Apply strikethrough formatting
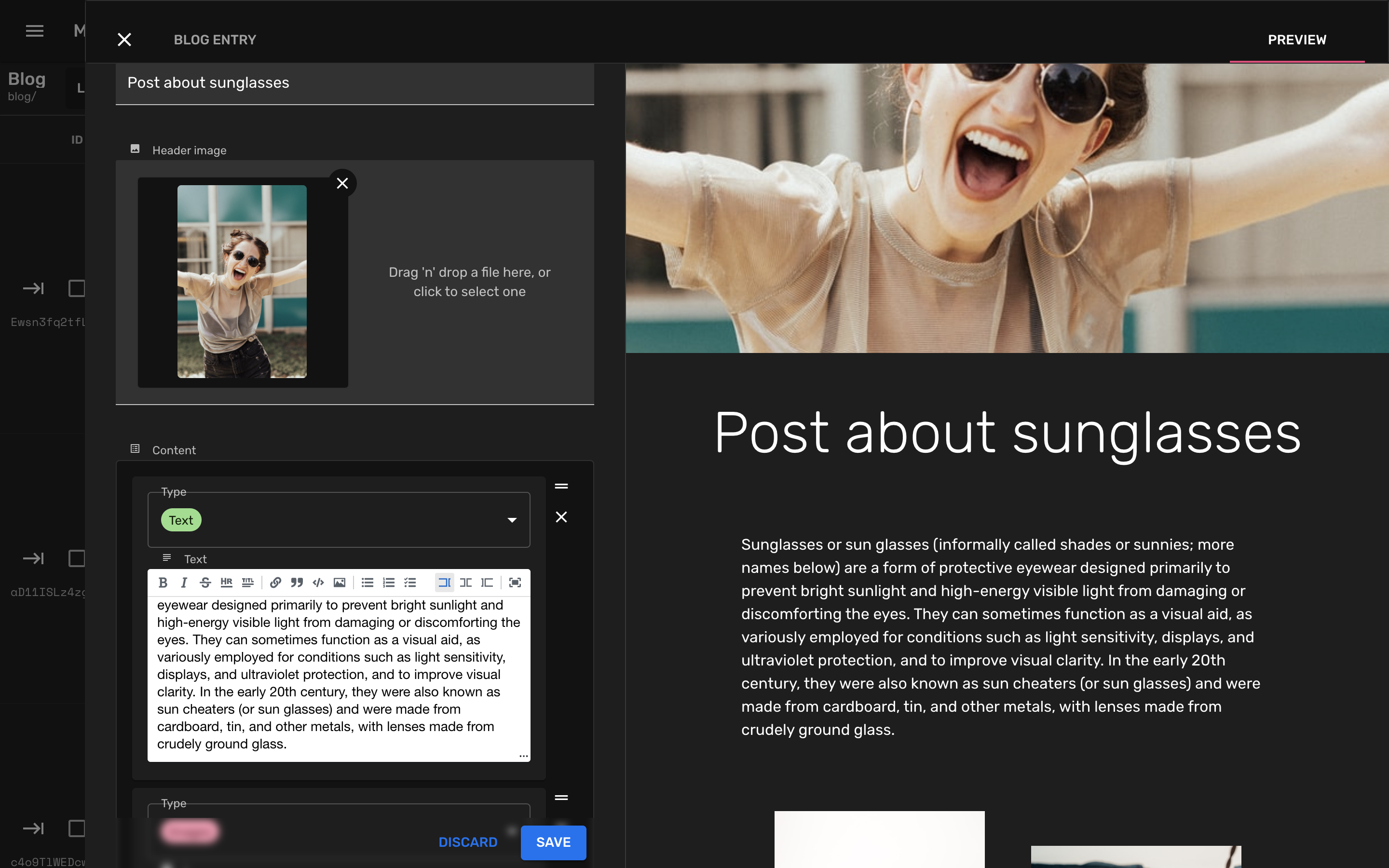 click(x=205, y=582)
